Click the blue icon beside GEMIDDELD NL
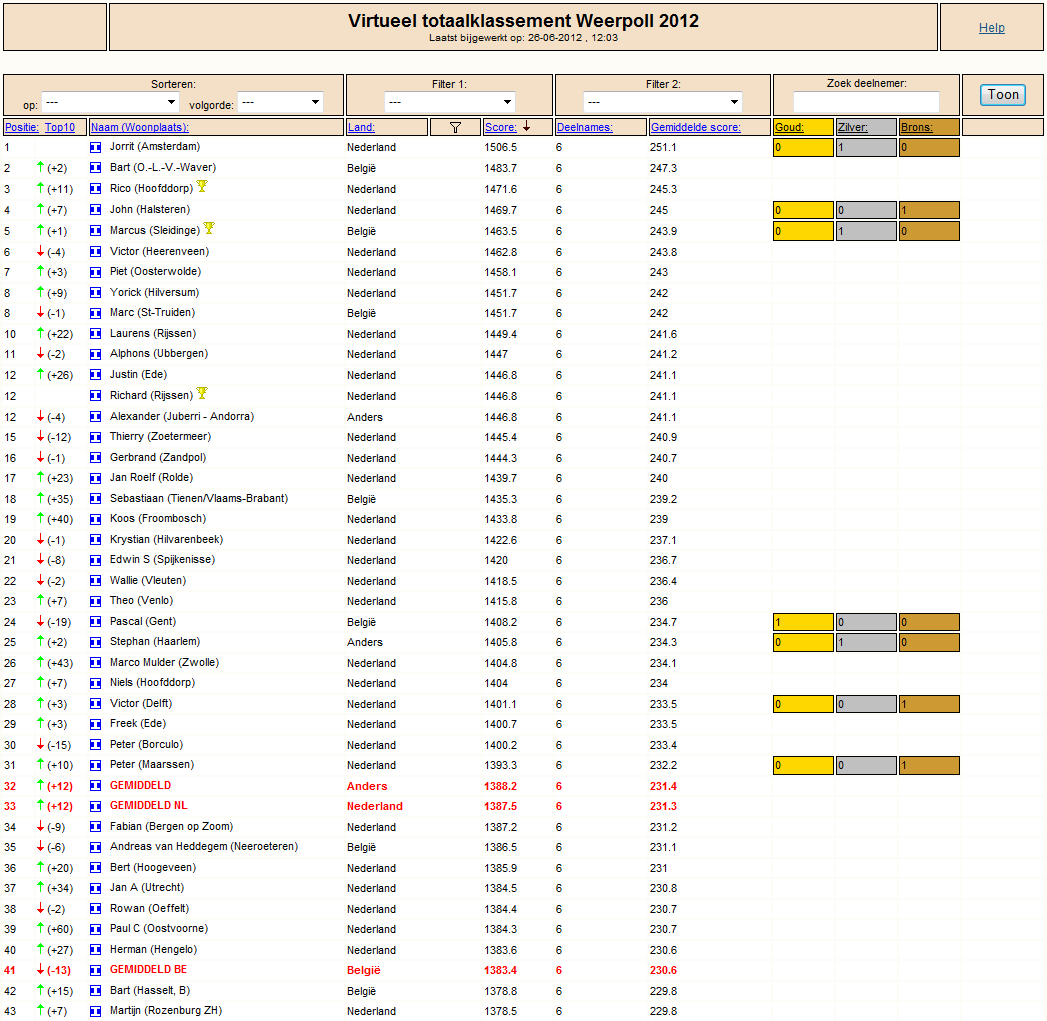The image size is (1047, 1021). [x=95, y=806]
